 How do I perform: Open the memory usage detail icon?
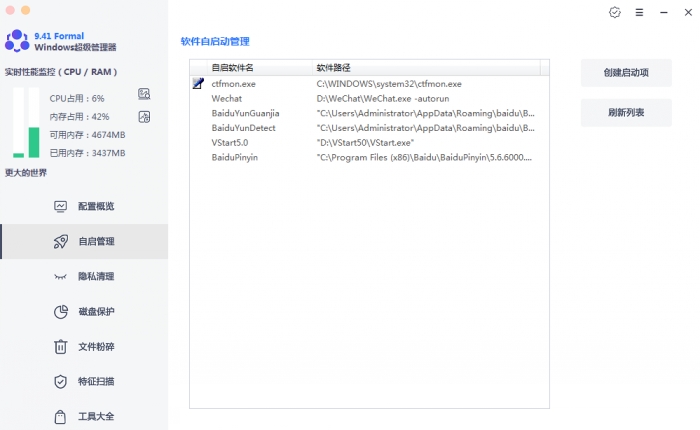[144, 117]
